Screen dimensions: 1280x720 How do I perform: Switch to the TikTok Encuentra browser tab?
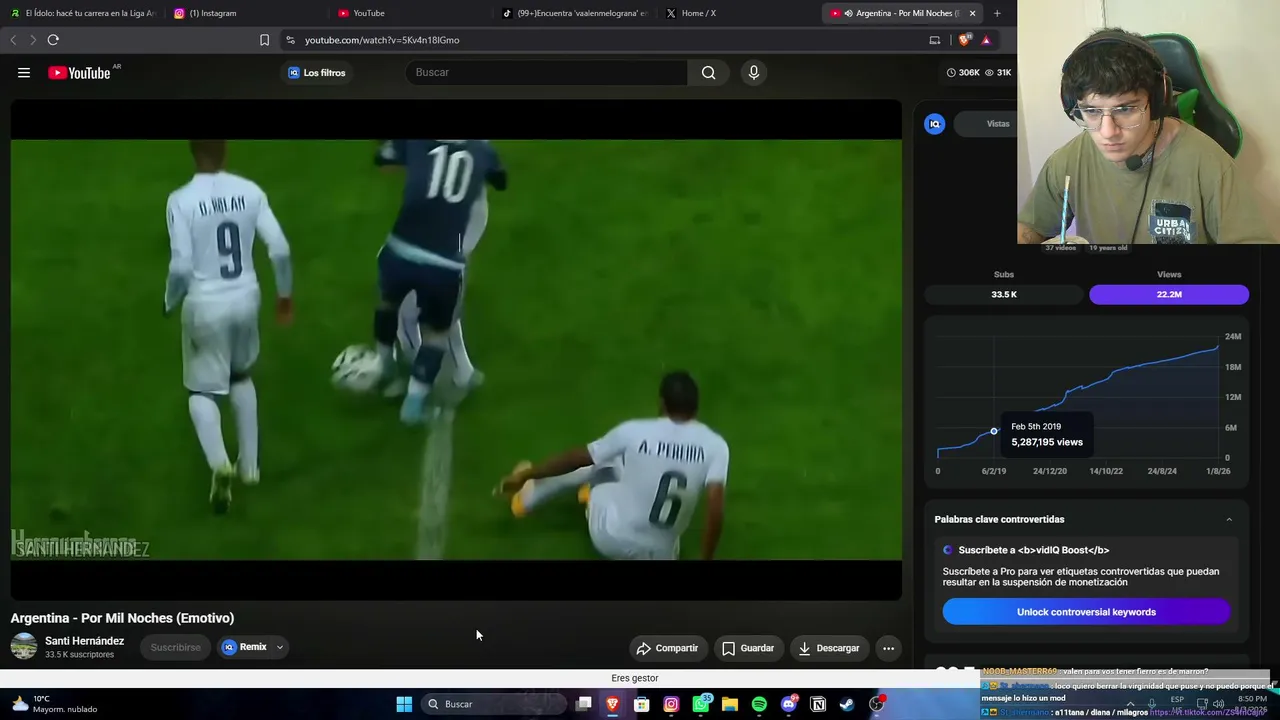pos(576,13)
